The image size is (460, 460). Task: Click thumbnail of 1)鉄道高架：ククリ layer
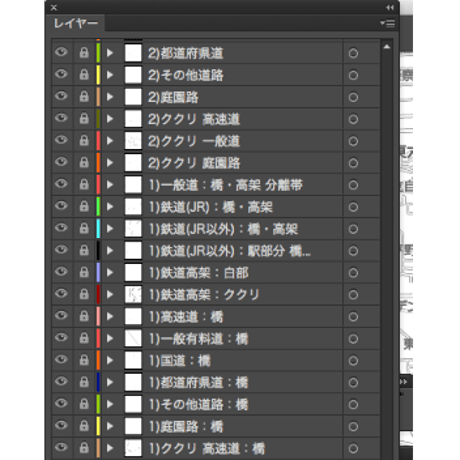(x=133, y=294)
